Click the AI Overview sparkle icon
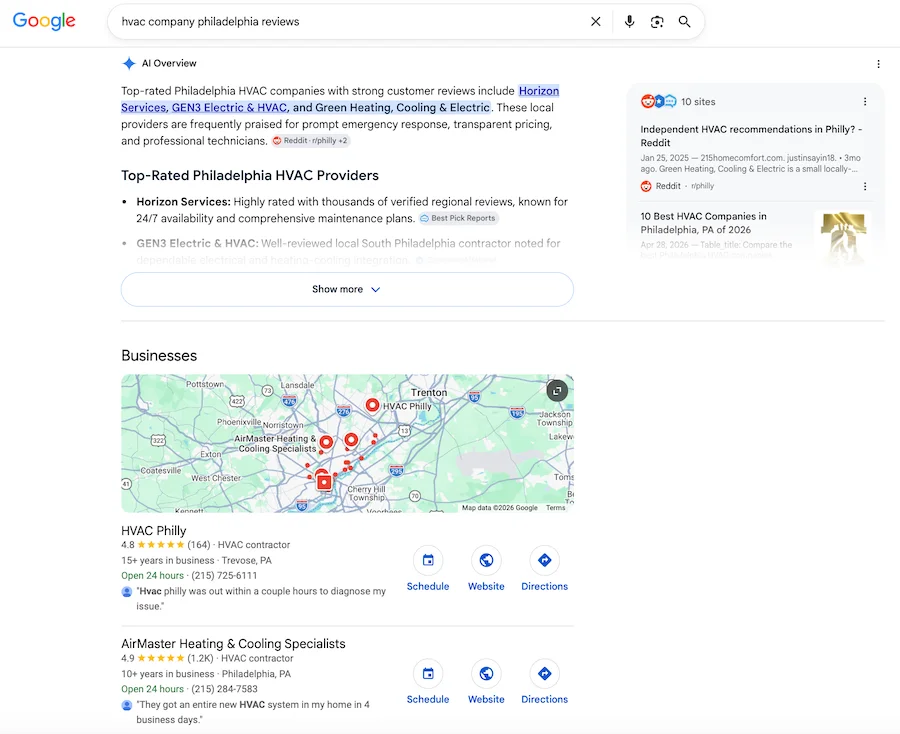Image resolution: width=900 pixels, height=734 pixels. pos(129,63)
